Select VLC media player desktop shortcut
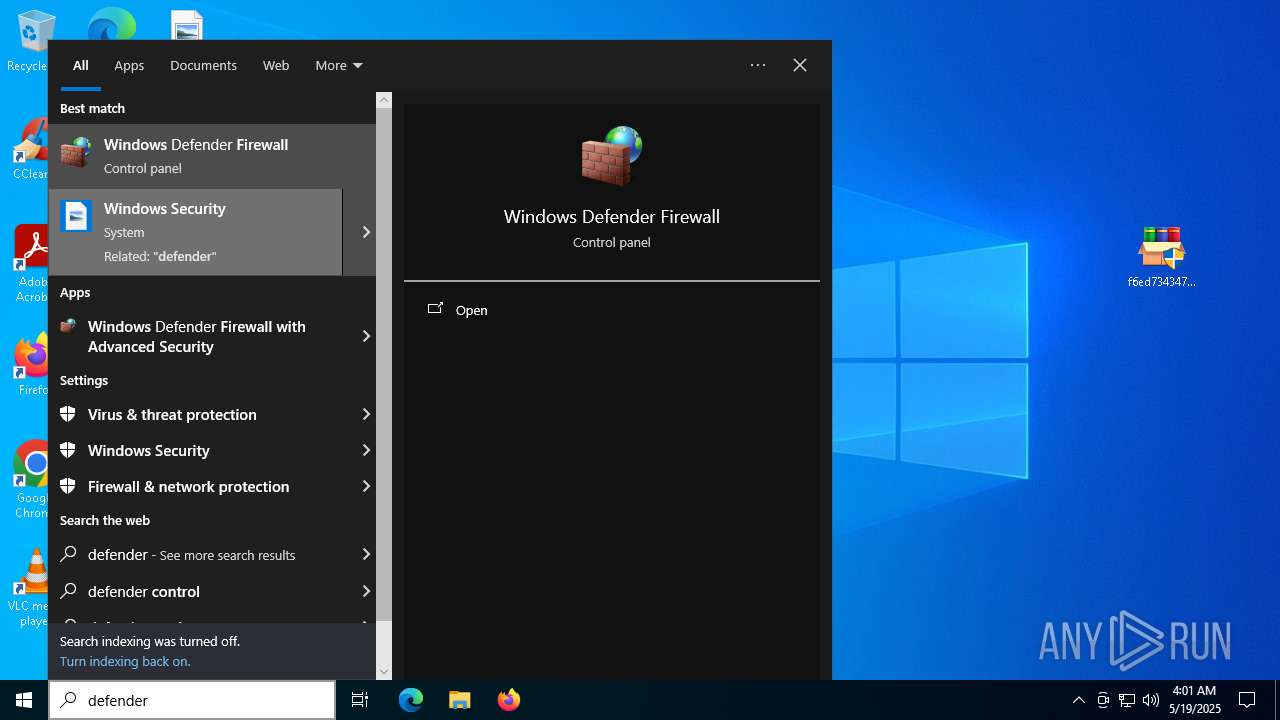This screenshot has height=720, width=1280. tap(30, 588)
